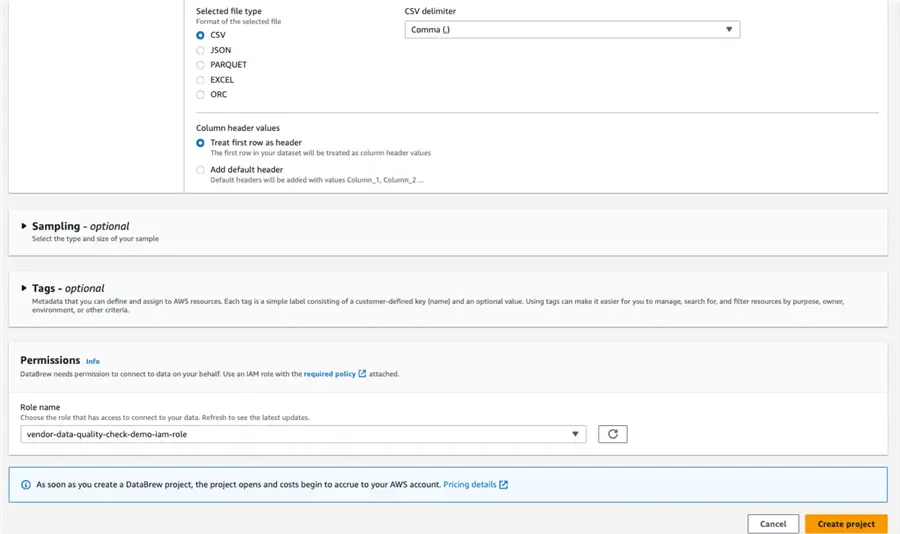Viewport: 900px width, 534px height.
Task: Click the refresh roles icon button
Action: tap(612, 434)
